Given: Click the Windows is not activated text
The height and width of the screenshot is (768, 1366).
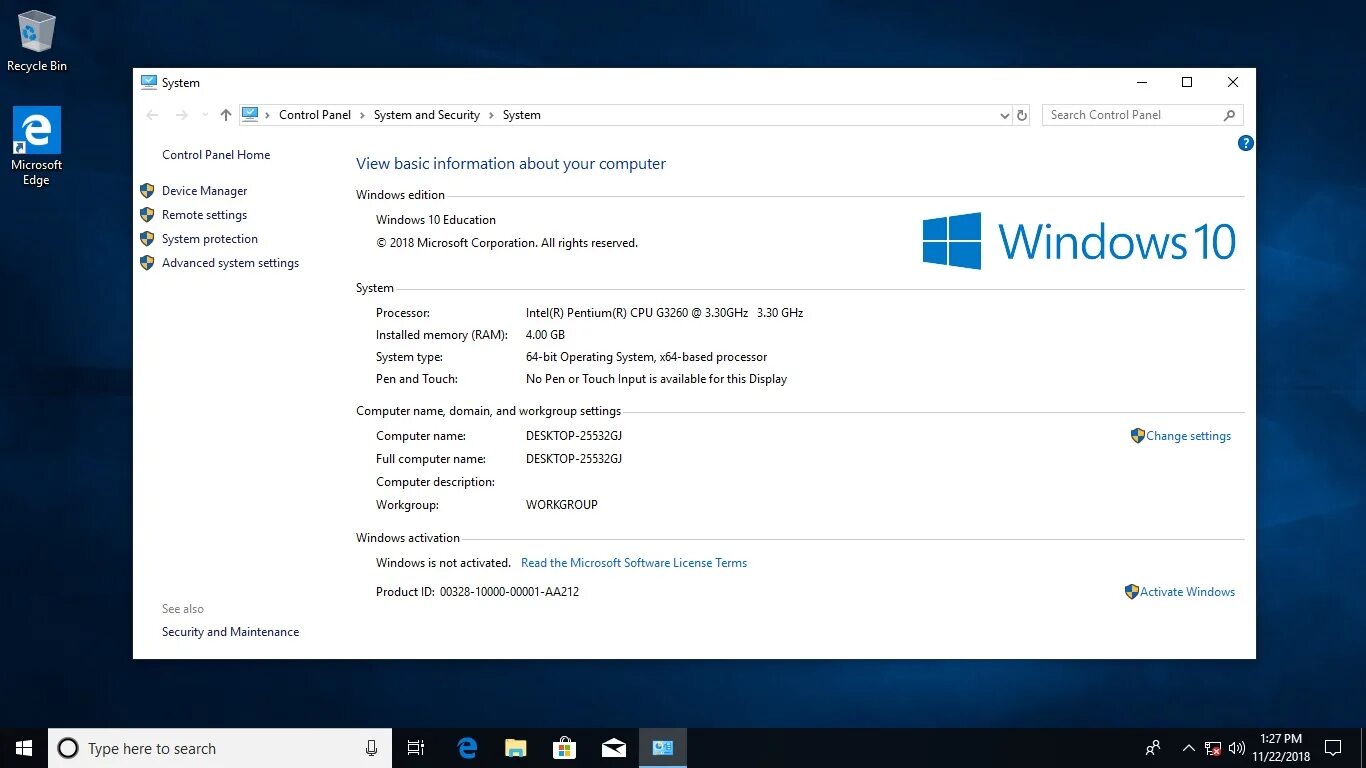Looking at the screenshot, I should 443,563.
